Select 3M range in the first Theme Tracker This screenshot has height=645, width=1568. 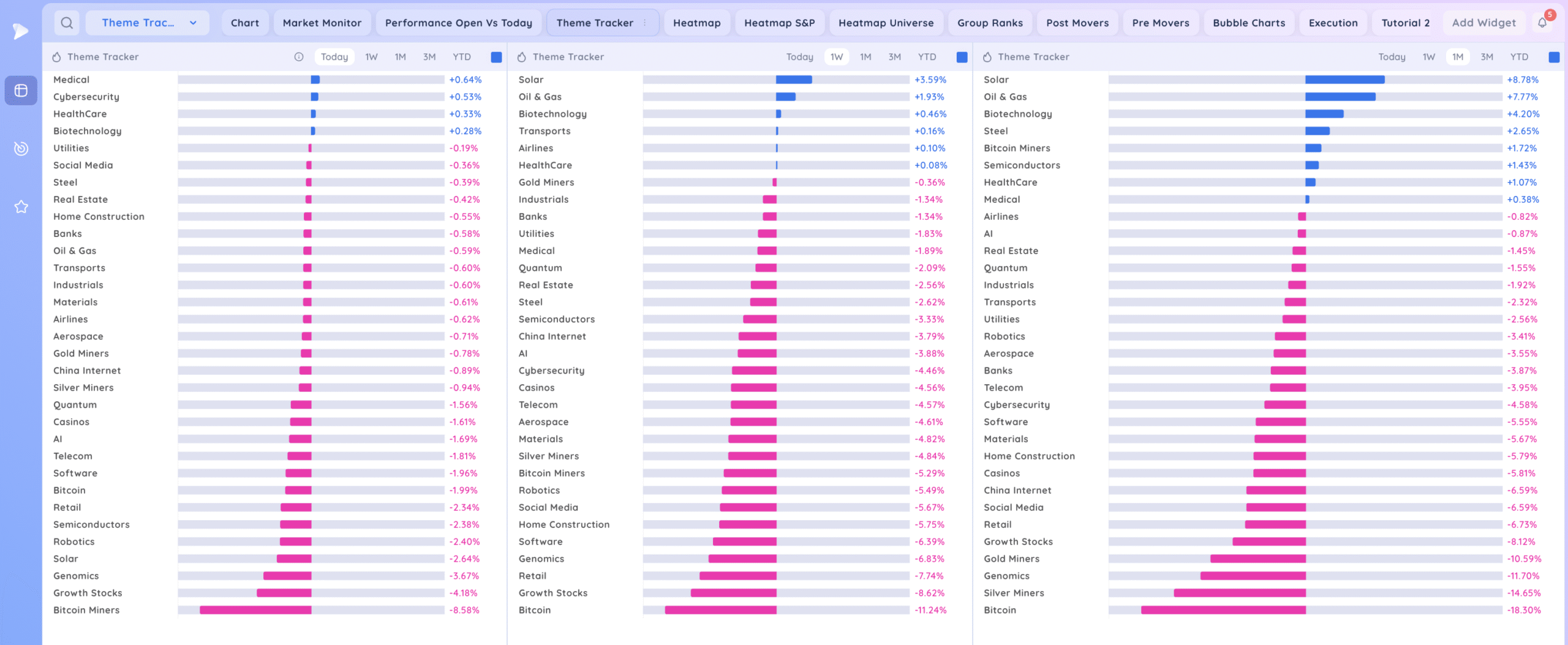pos(429,57)
